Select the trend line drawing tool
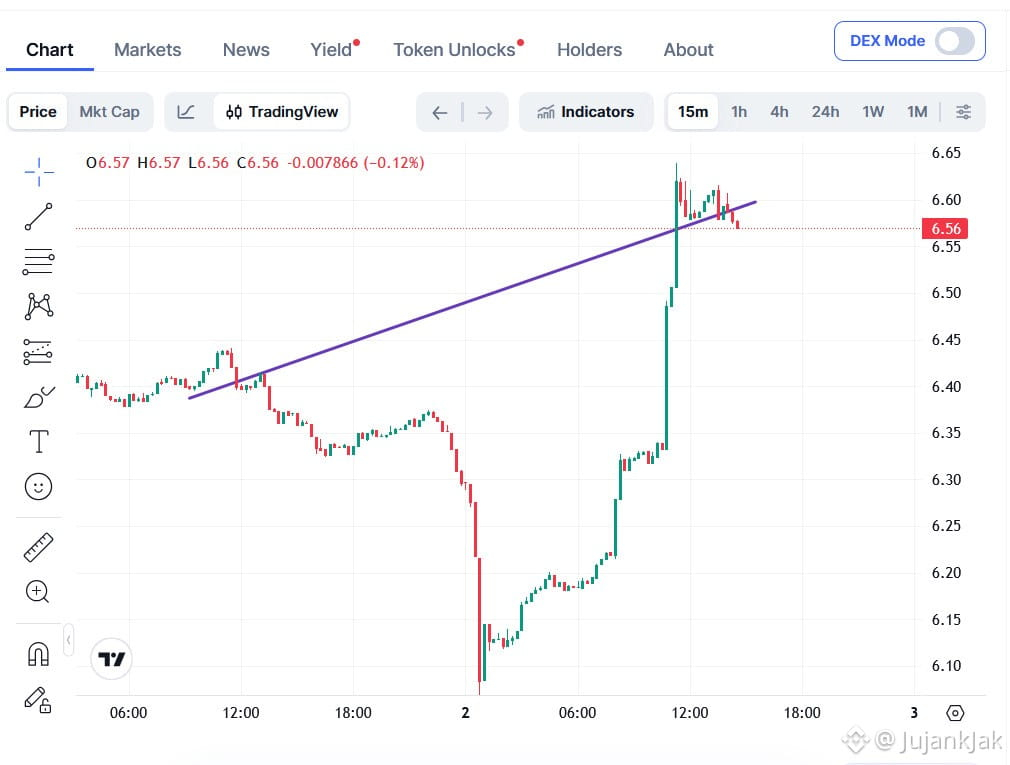Screen dimensions: 1010x765 (39, 216)
